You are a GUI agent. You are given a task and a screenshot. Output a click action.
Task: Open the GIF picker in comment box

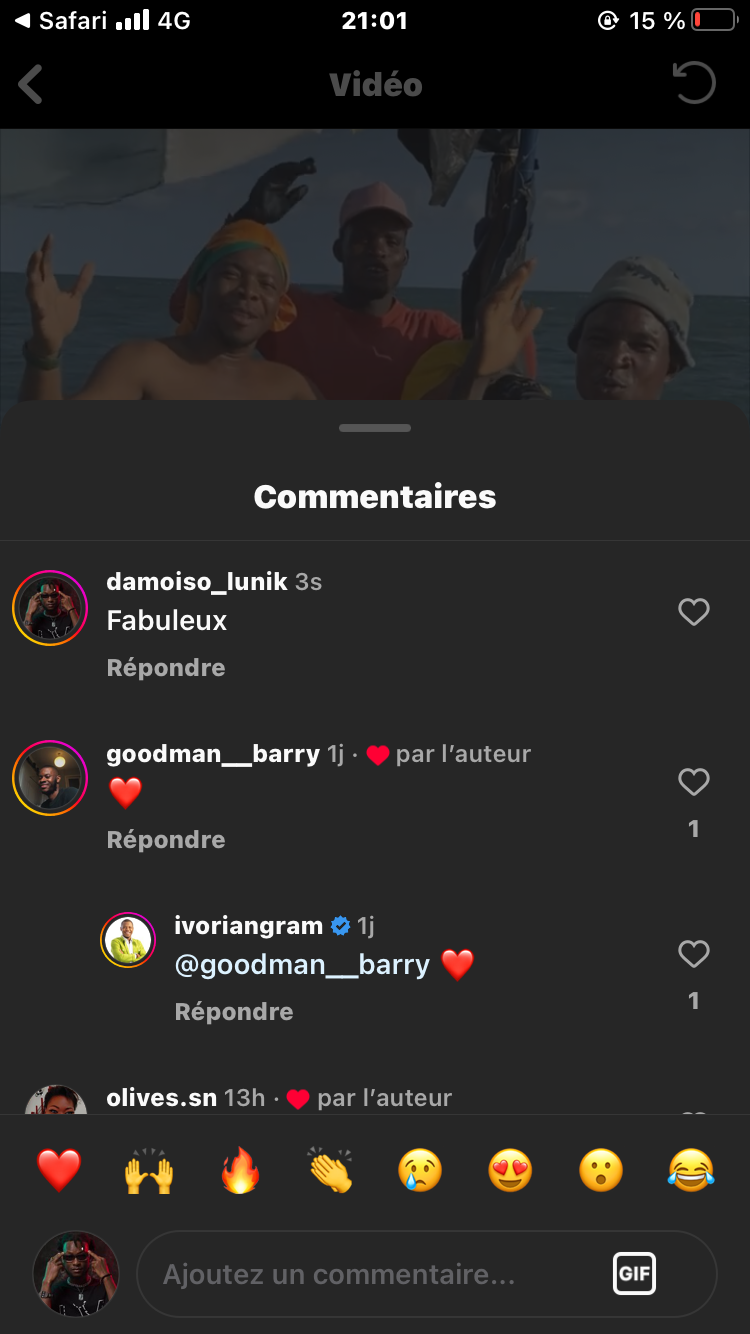click(634, 1274)
